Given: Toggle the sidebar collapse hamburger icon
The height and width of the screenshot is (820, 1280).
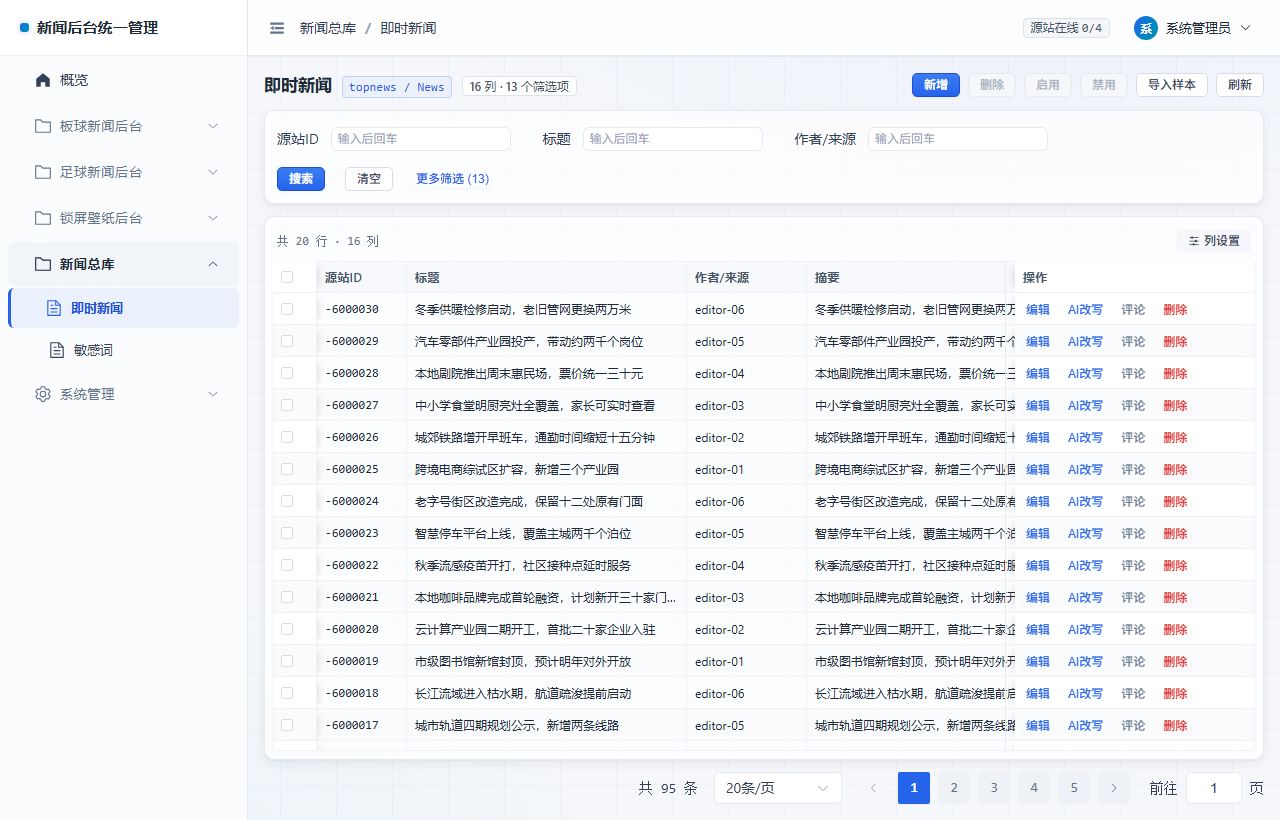Looking at the screenshot, I should point(277,28).
